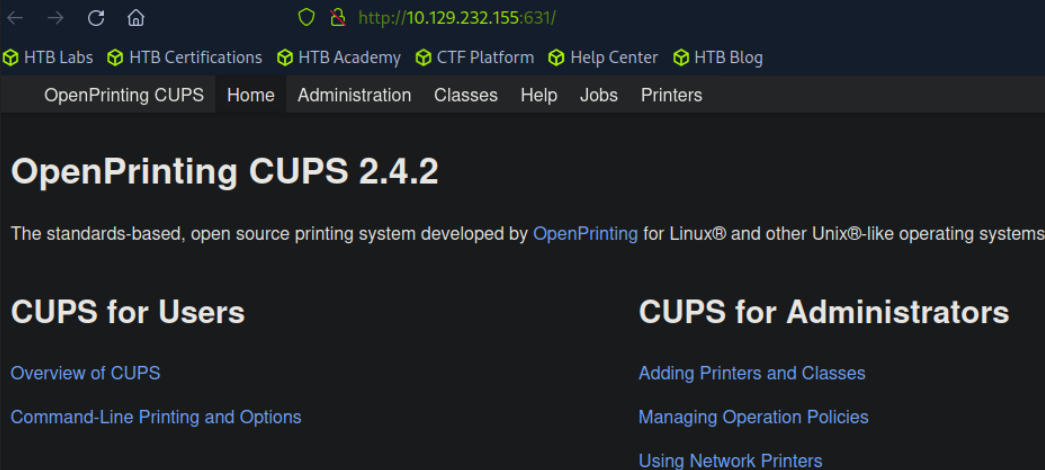
Task: Open the browser home icon
Action: (x=136, y=18)
